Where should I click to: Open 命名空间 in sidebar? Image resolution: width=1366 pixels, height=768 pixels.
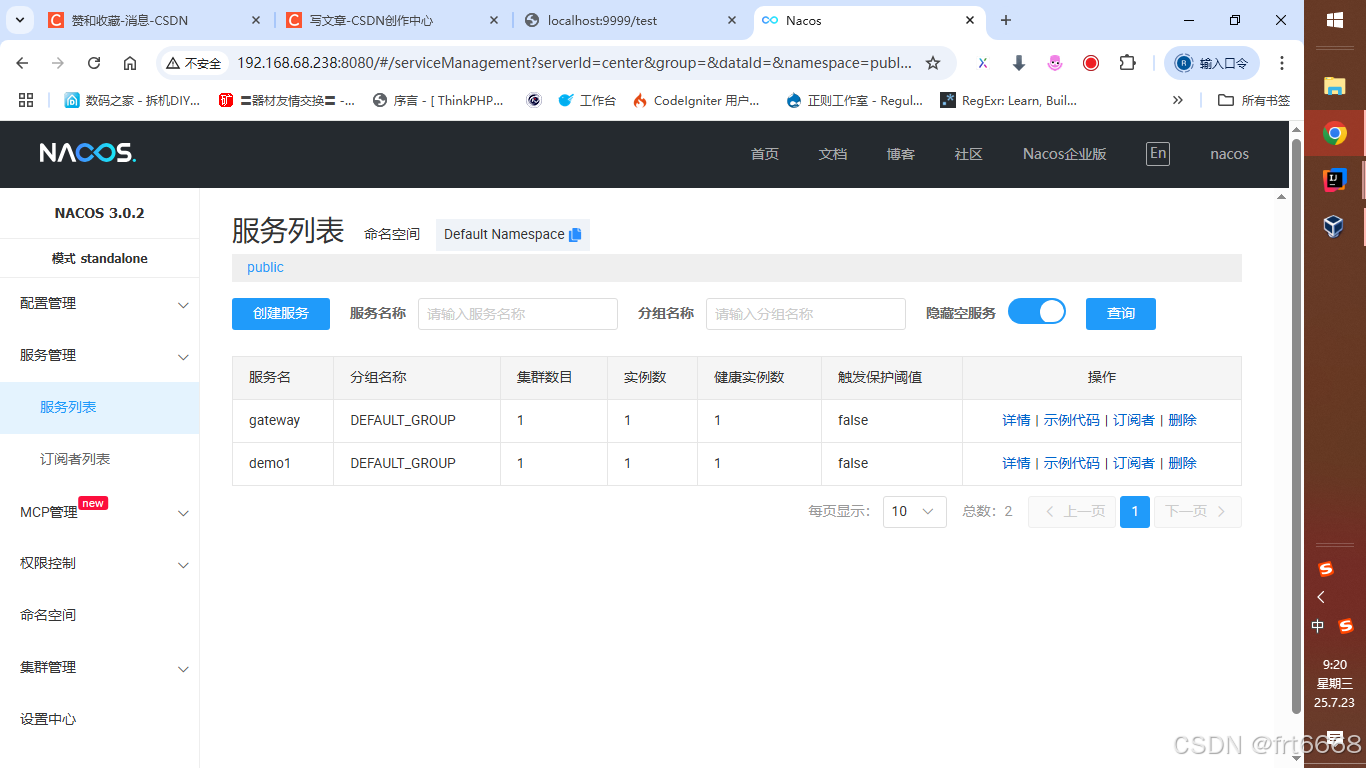click(100, 616)
